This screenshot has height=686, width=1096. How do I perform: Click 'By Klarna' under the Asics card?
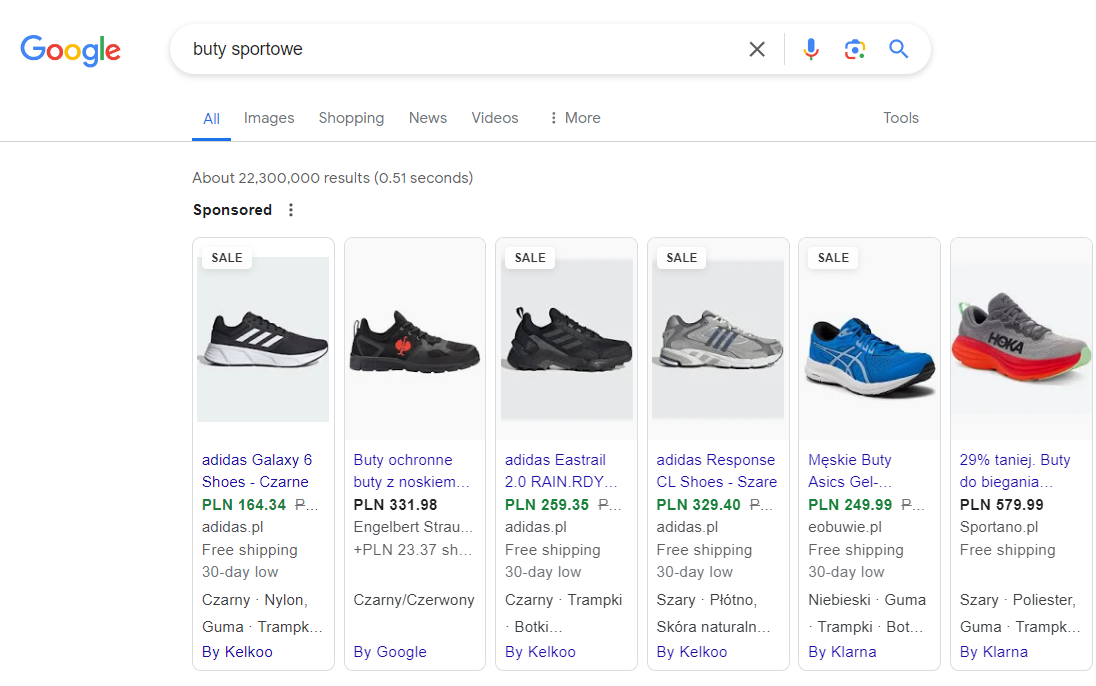(842, 652)
